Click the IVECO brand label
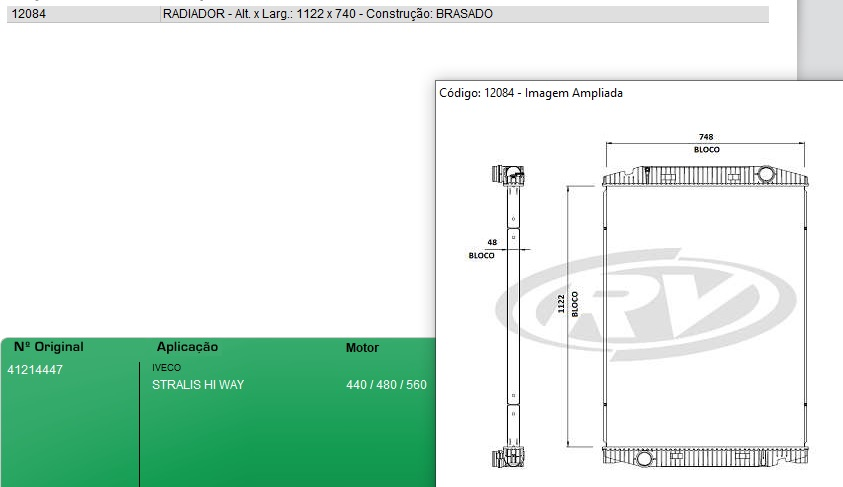 [166, 368]
